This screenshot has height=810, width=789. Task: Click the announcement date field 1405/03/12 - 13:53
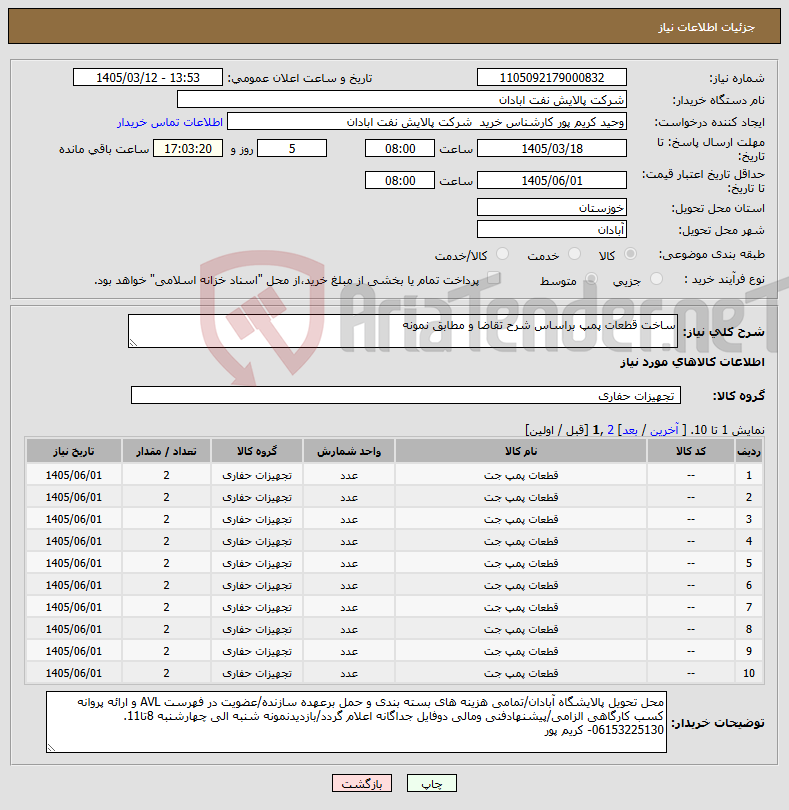(148, 77)
